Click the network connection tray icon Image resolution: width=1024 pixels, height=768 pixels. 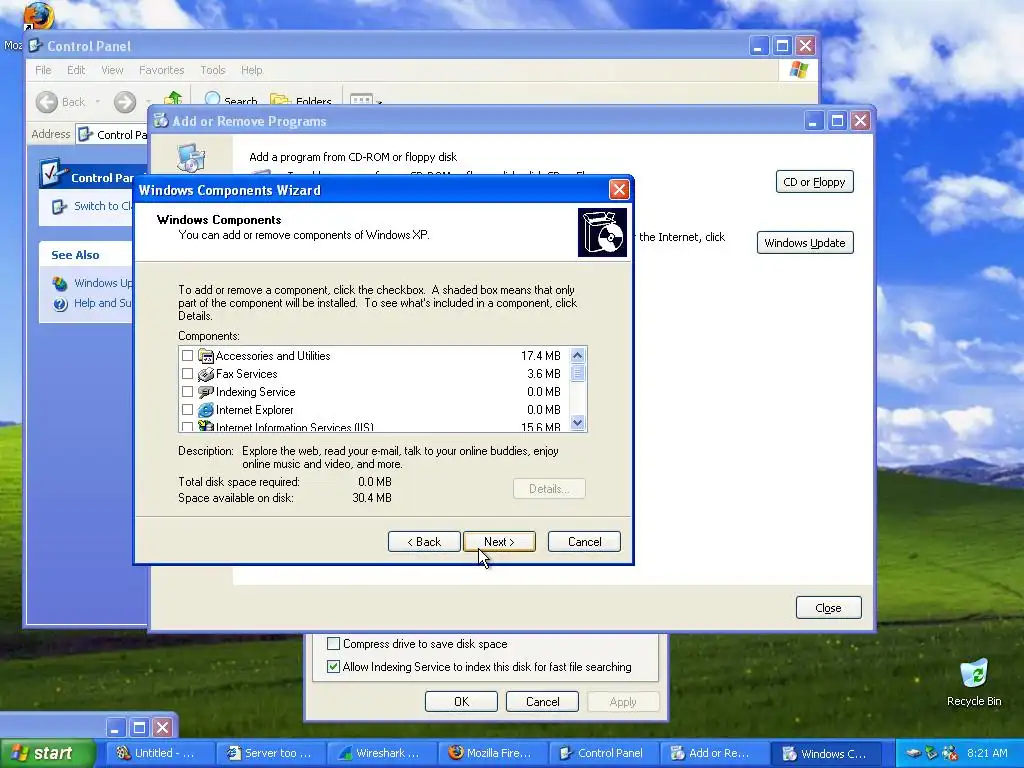(932, 753)
